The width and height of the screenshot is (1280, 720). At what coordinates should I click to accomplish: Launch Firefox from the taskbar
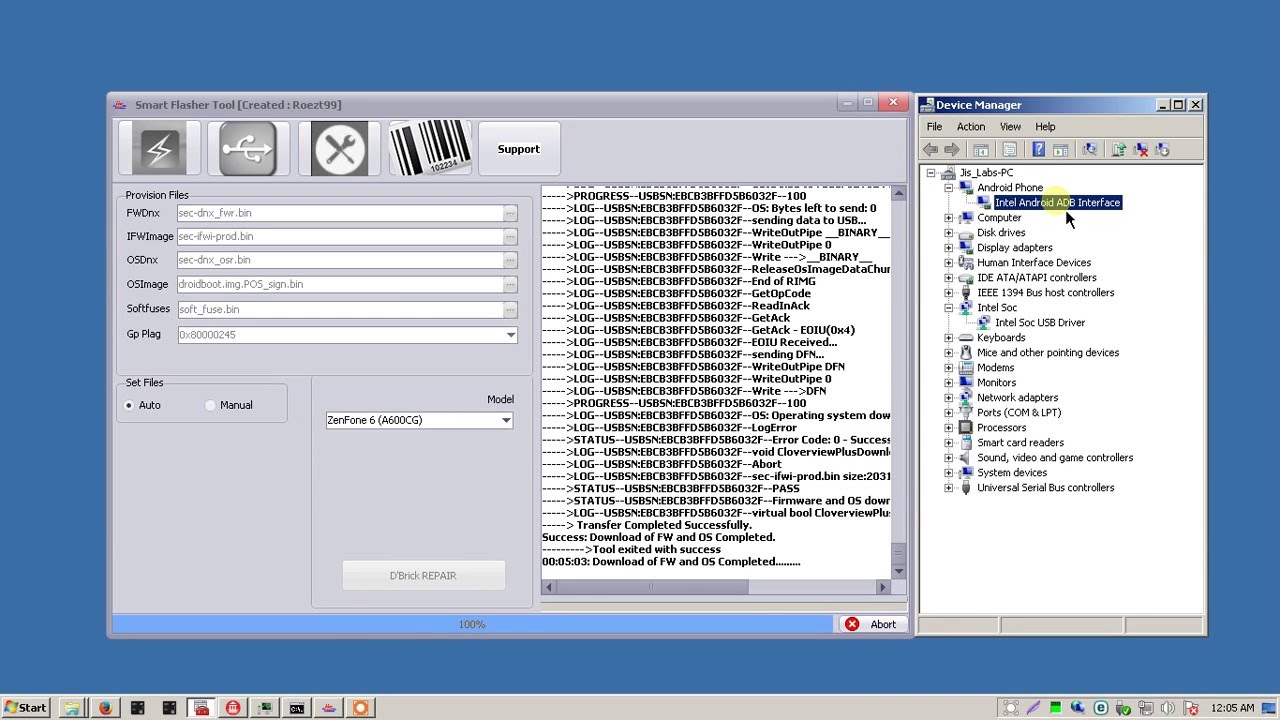pos(104,708)
